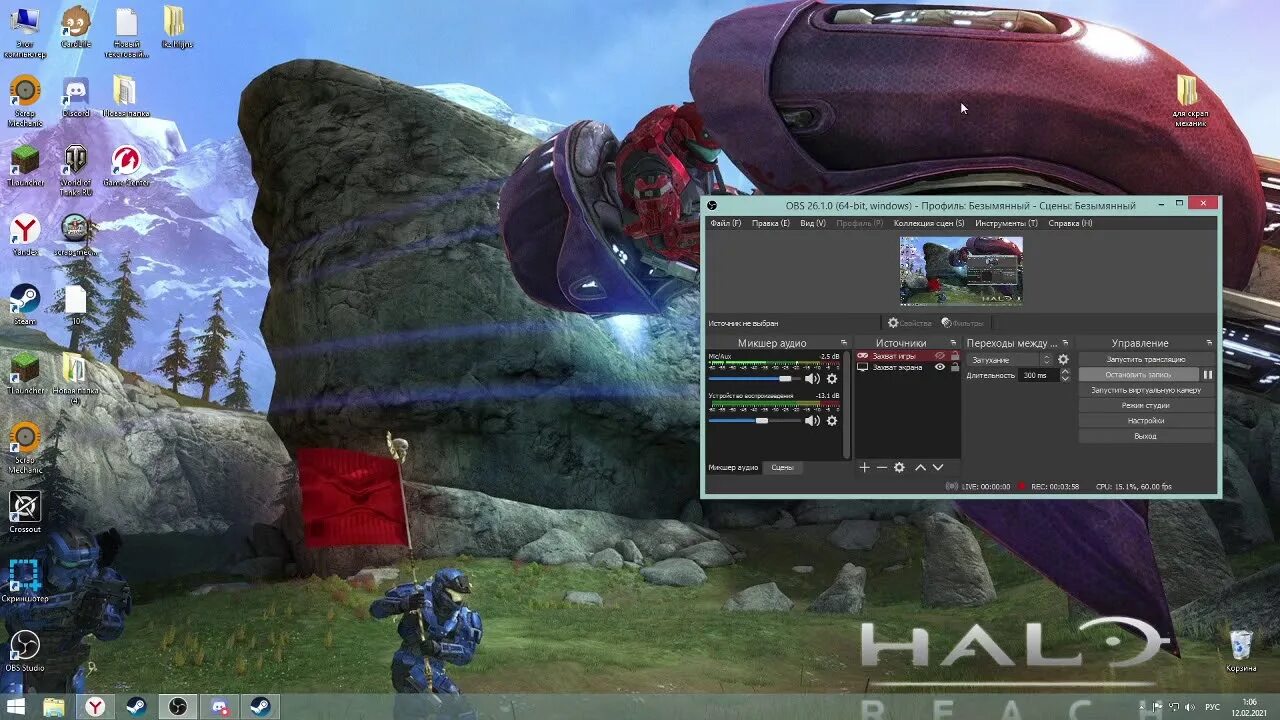Add a source with plus icon
Viewport: 1280px width, 720px height.
coord(865,467)
